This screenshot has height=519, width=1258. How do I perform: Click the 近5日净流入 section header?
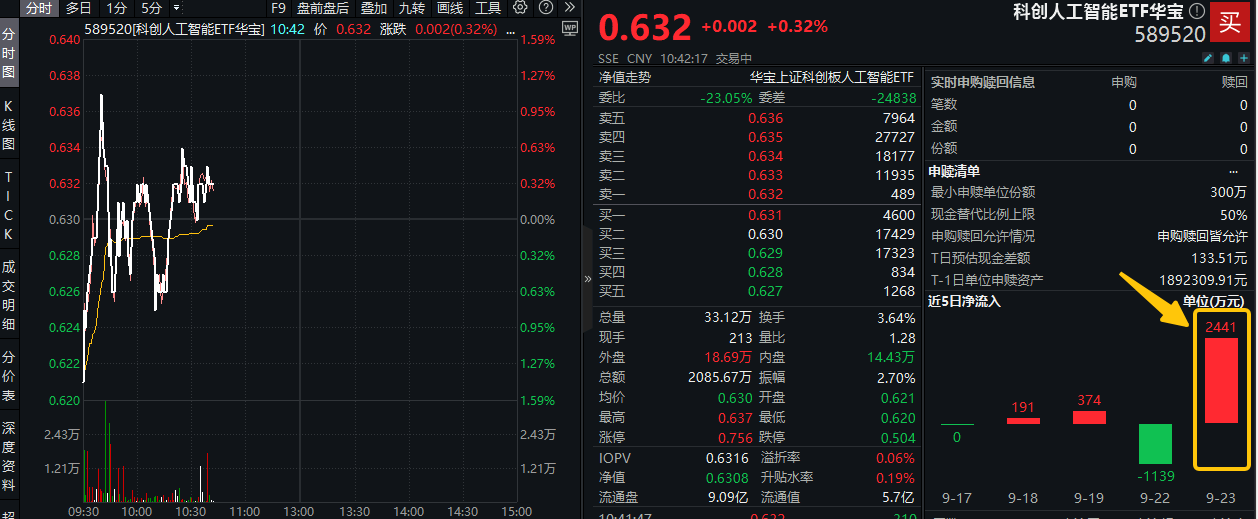[x=965, y=300]
